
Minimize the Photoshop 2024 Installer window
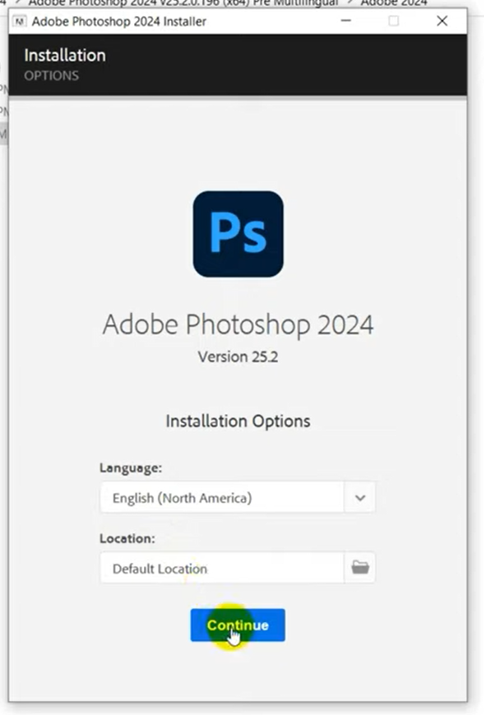point(346,21)
